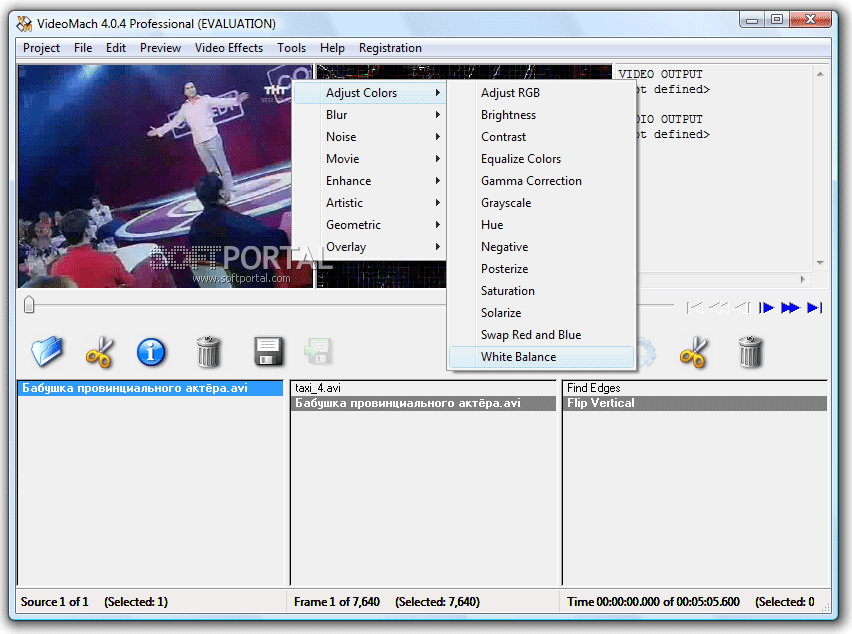
Task: Select the Flip Vertical effect entry
Action: tap(696, 403)
